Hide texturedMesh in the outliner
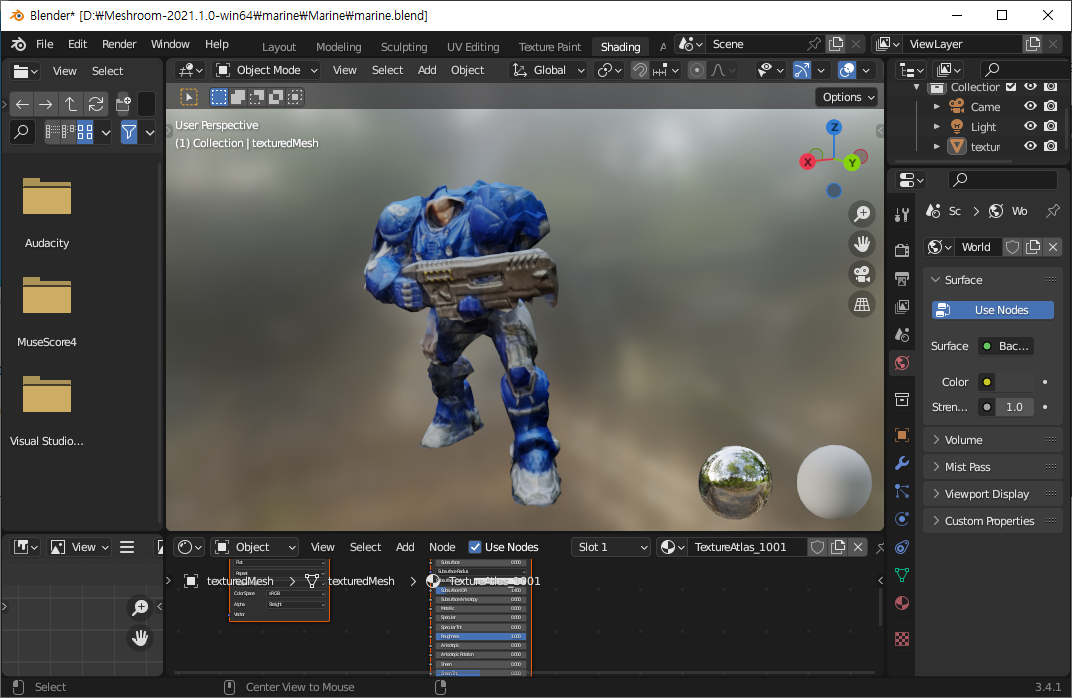The image size is (1072, 698). [x=1030, y=146]
